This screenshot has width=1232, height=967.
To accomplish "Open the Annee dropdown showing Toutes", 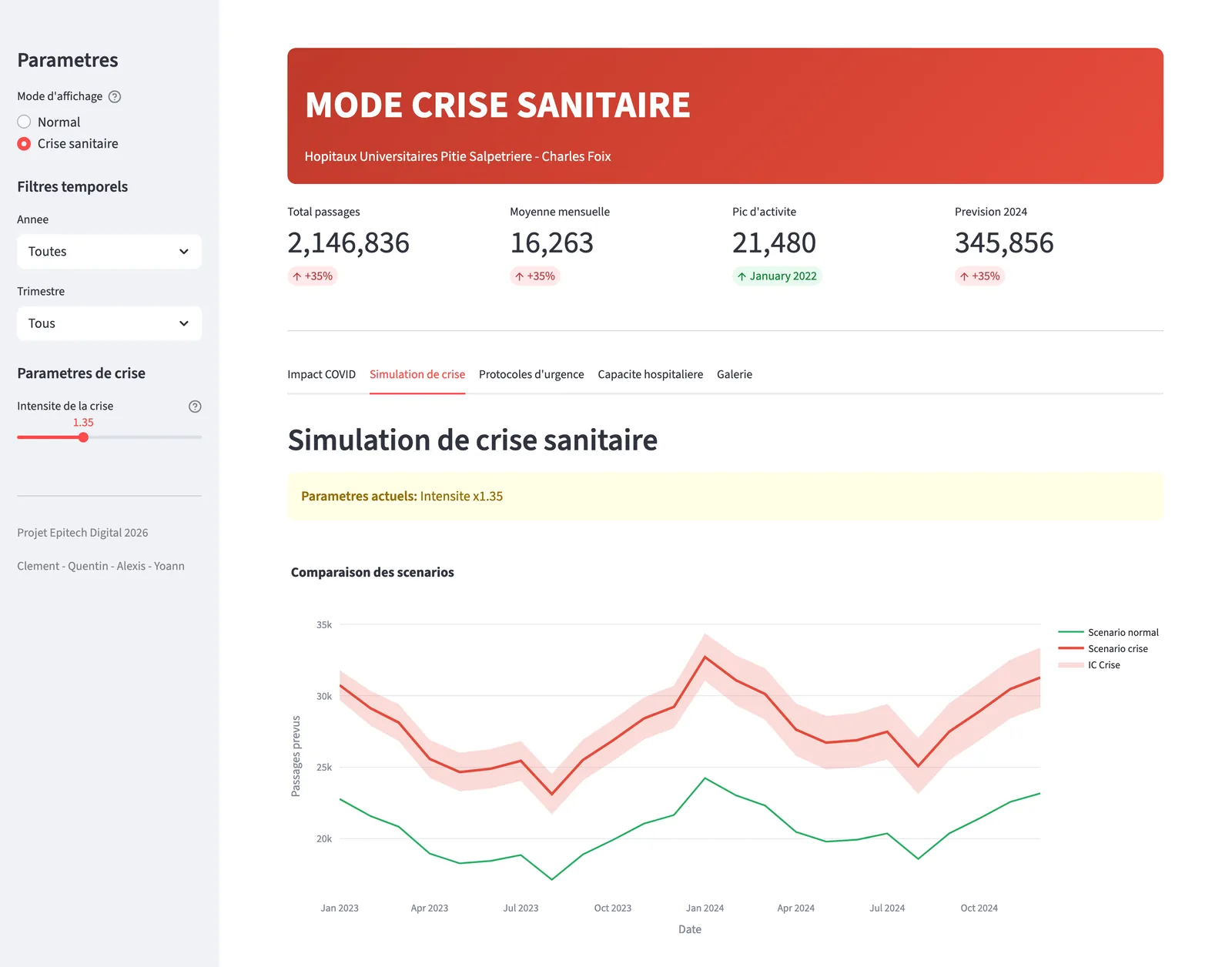I will (x=109, y=252).
